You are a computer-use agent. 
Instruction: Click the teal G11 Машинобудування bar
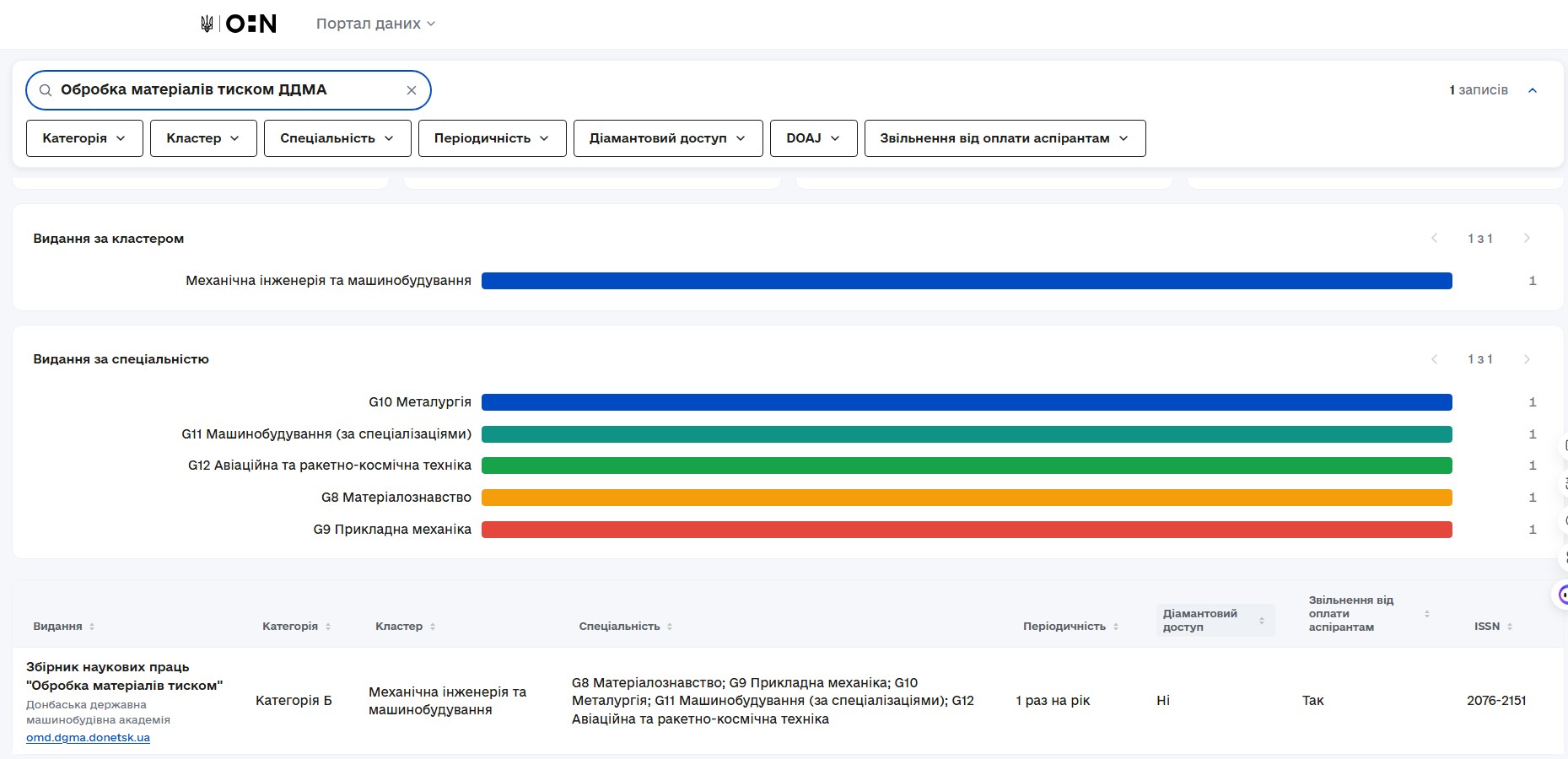967,434
